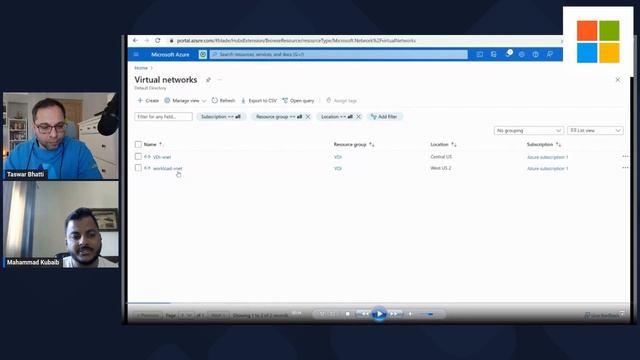Focus the Search resources, services, and docs box
The height and width of the screenshot is (360, 640).
(338, 54)
